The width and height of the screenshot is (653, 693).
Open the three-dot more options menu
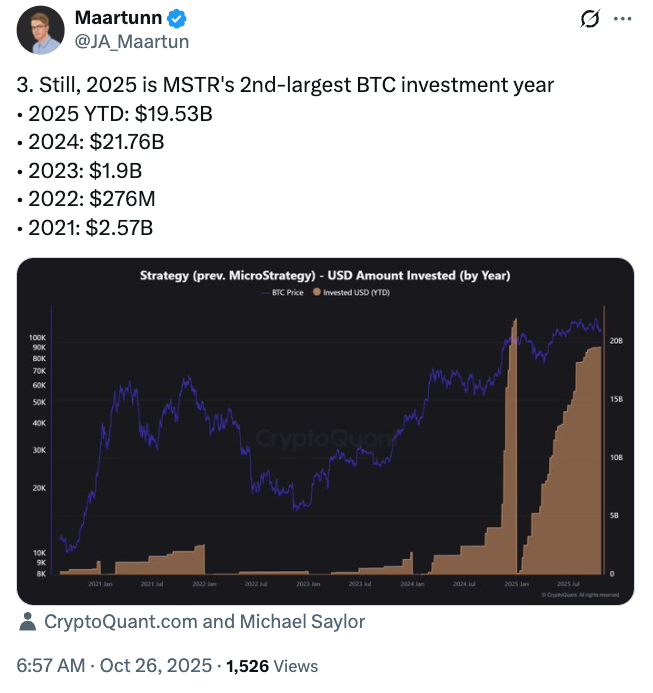point(622,19)
